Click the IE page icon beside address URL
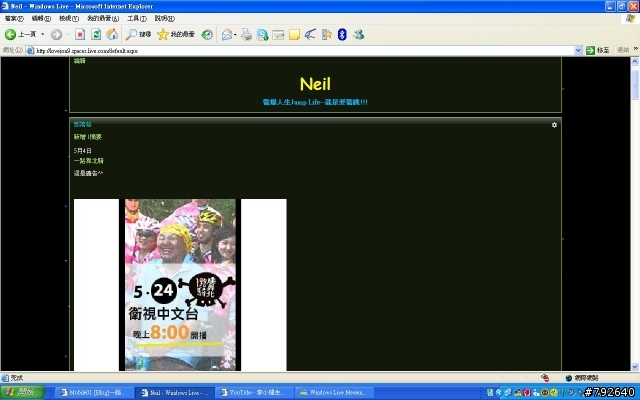Image resolution: width=640 pixels, height=400 pixels. (x=30, y=51)
